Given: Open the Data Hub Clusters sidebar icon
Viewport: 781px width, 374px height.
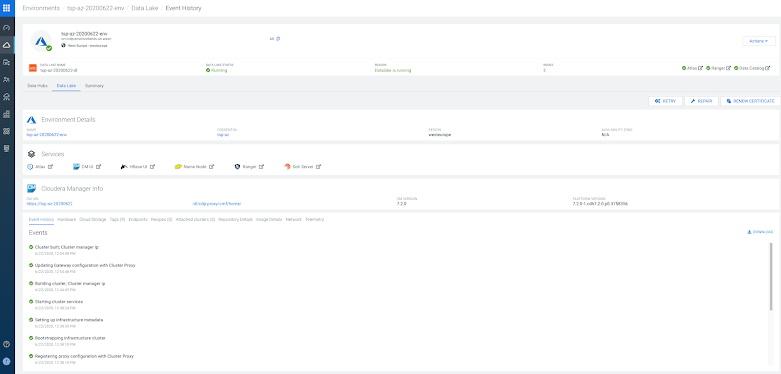Looking at the screenshot, I should pyautogui.click(x=6, y=97).
